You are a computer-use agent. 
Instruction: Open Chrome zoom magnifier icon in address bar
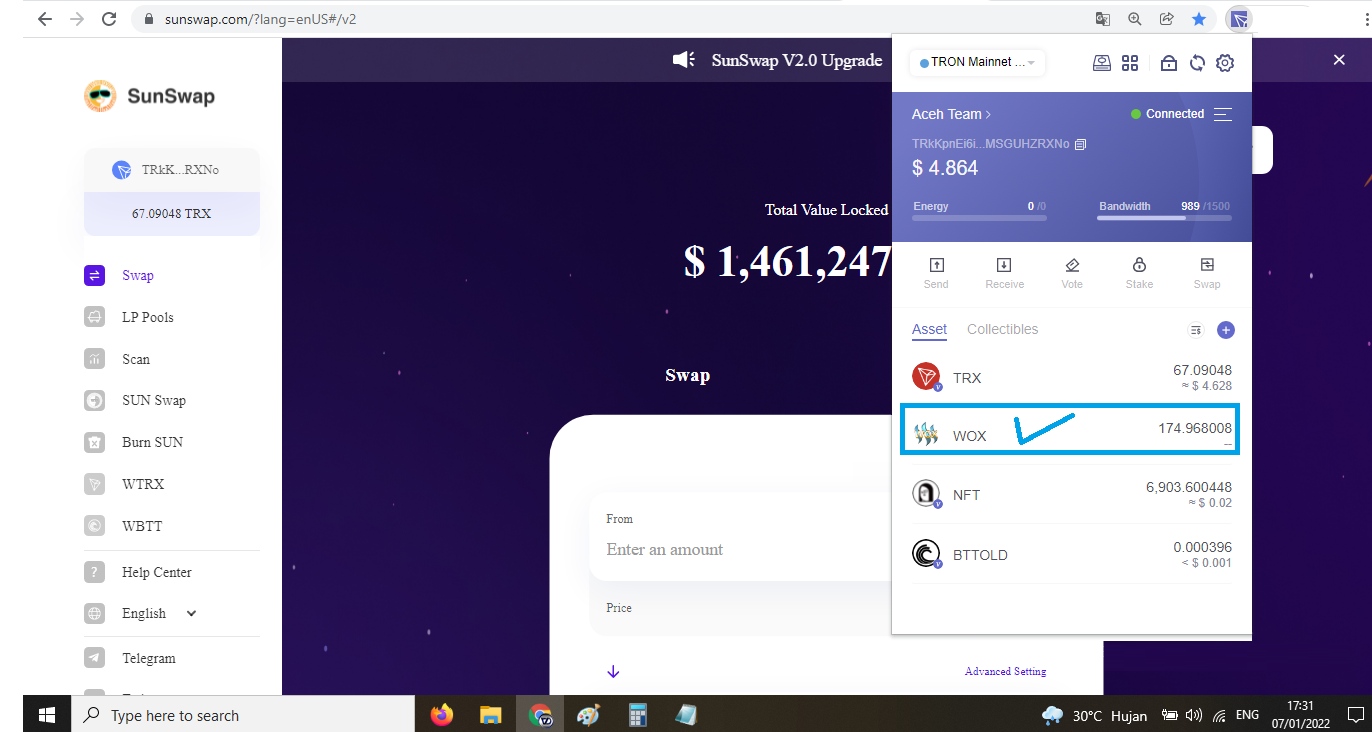pyautogui.click(x=1134, y=19)
